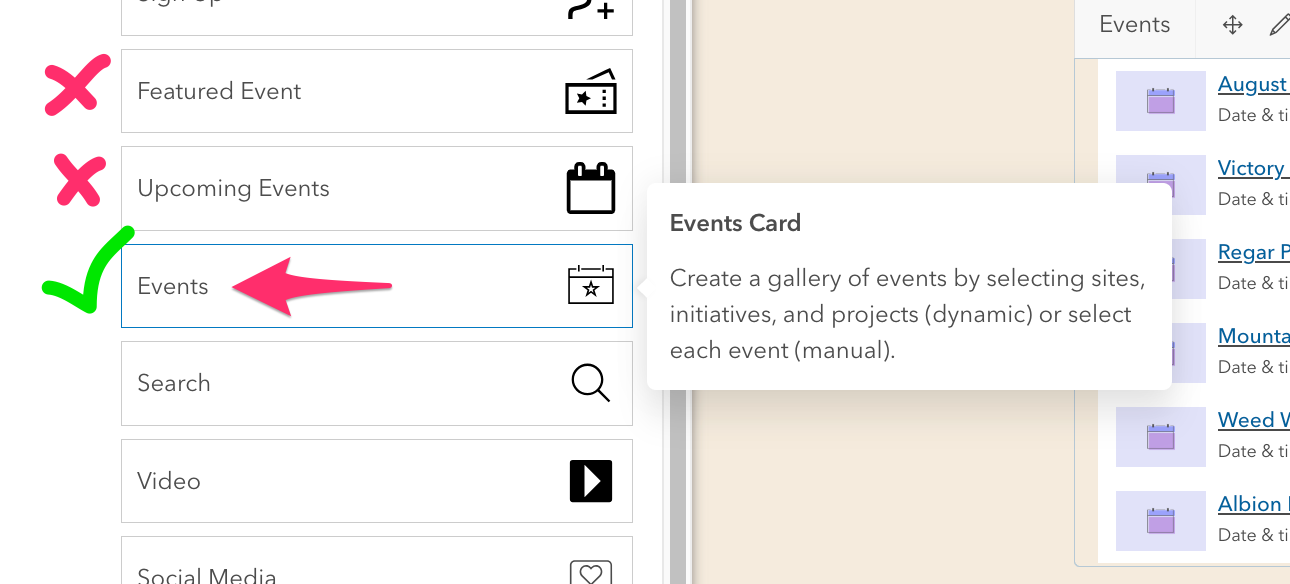
Task: Click the Events label in card toolbar
Action: [1134, 26]
